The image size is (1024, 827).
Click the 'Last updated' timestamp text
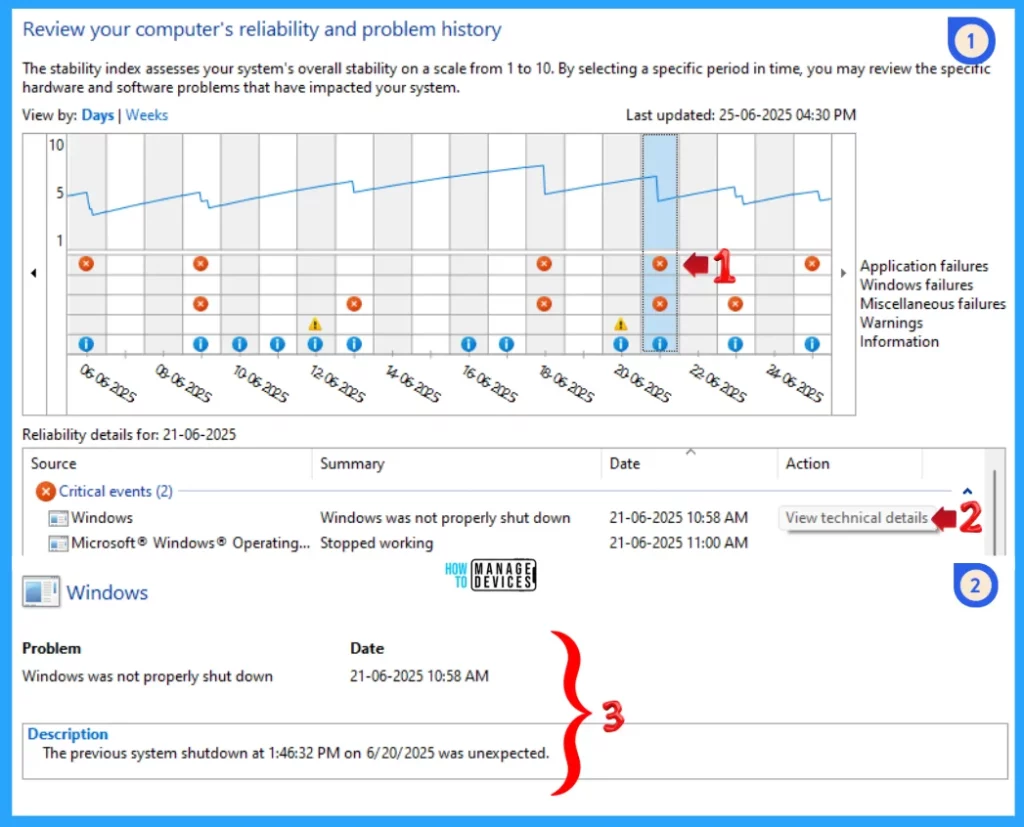pyautogui.click(x=741, y=115)
